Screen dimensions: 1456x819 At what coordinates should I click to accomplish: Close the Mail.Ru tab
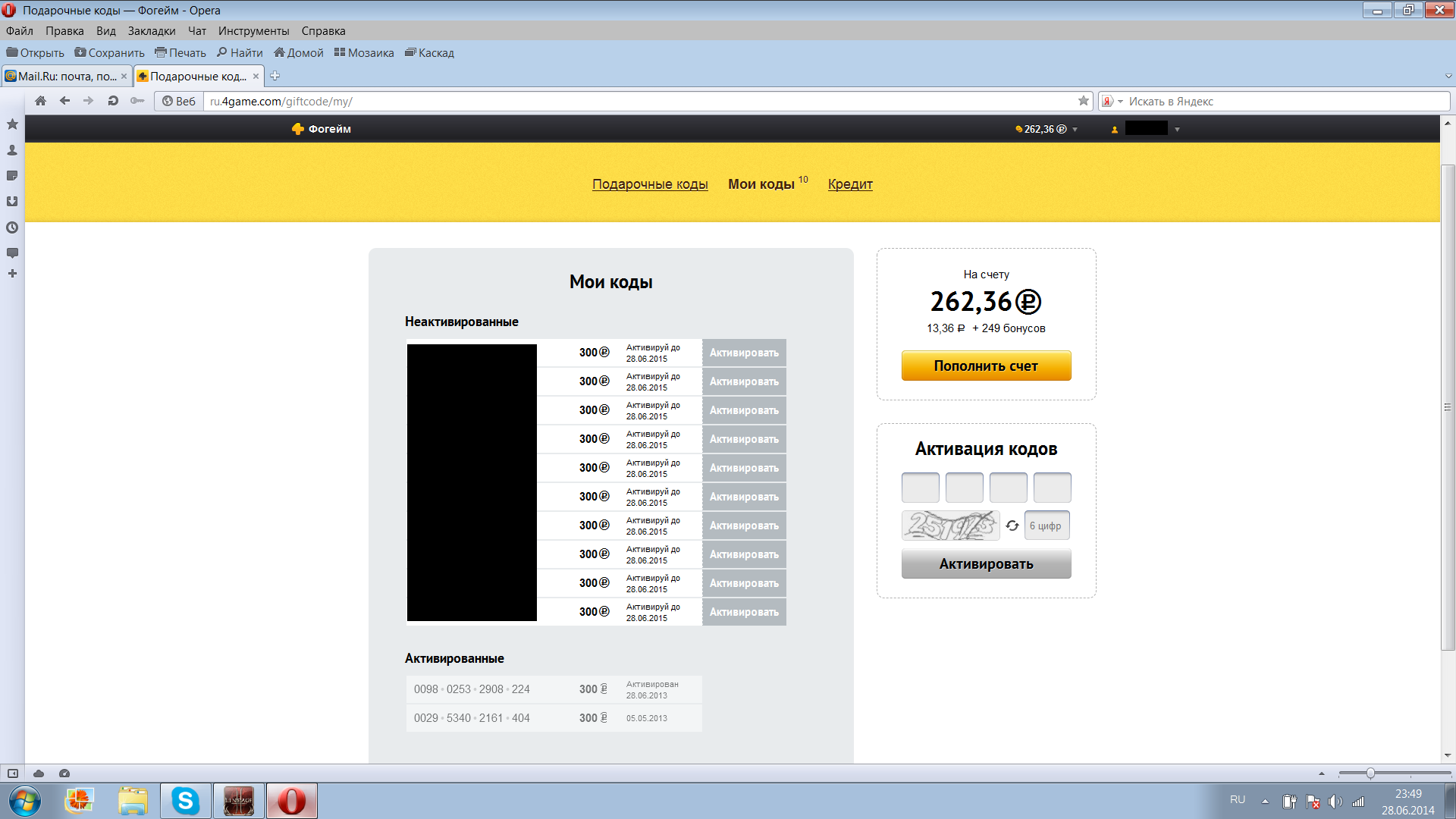tap(124, 76)
